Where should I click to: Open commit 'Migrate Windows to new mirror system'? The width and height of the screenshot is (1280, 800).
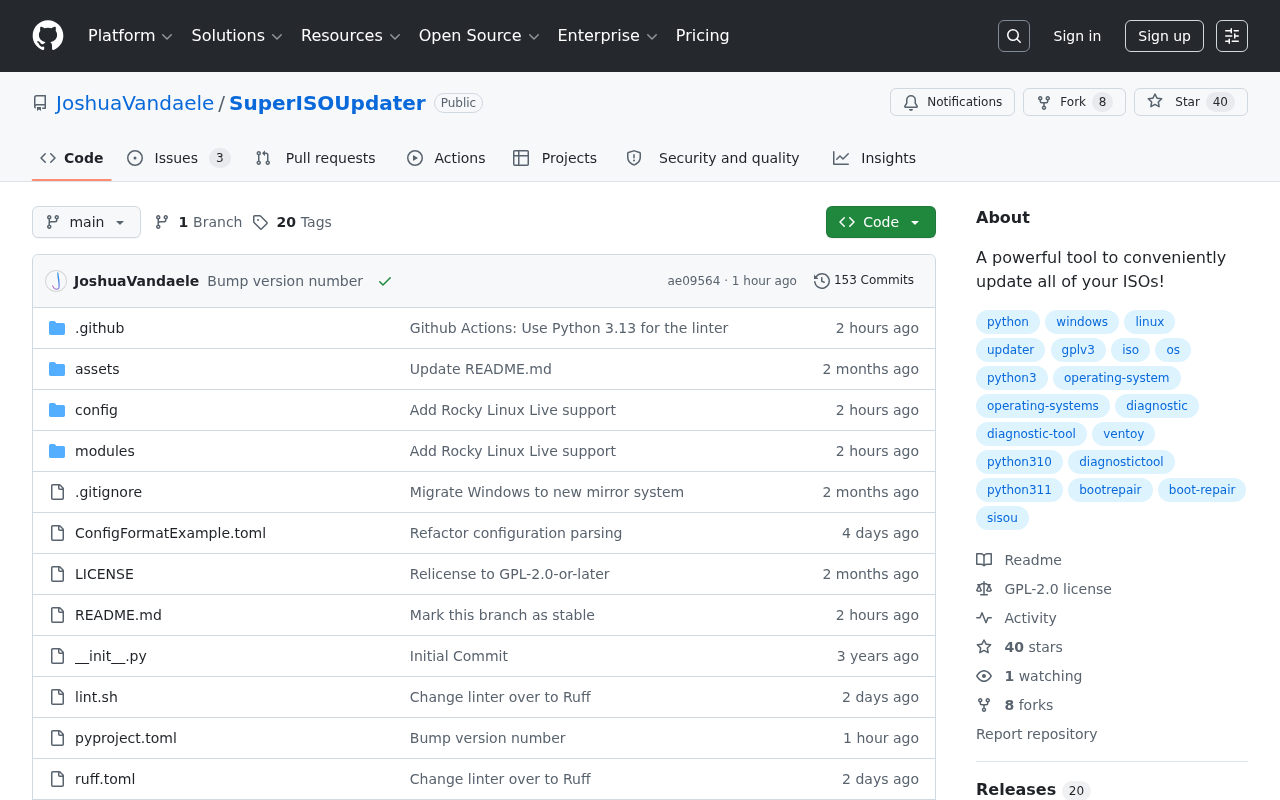tap(547, 492)
